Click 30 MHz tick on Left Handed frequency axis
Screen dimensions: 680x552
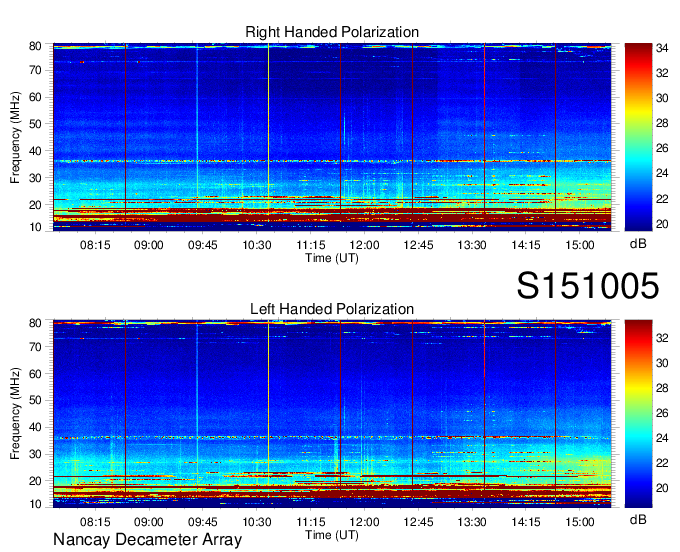(x=35, y=454)
